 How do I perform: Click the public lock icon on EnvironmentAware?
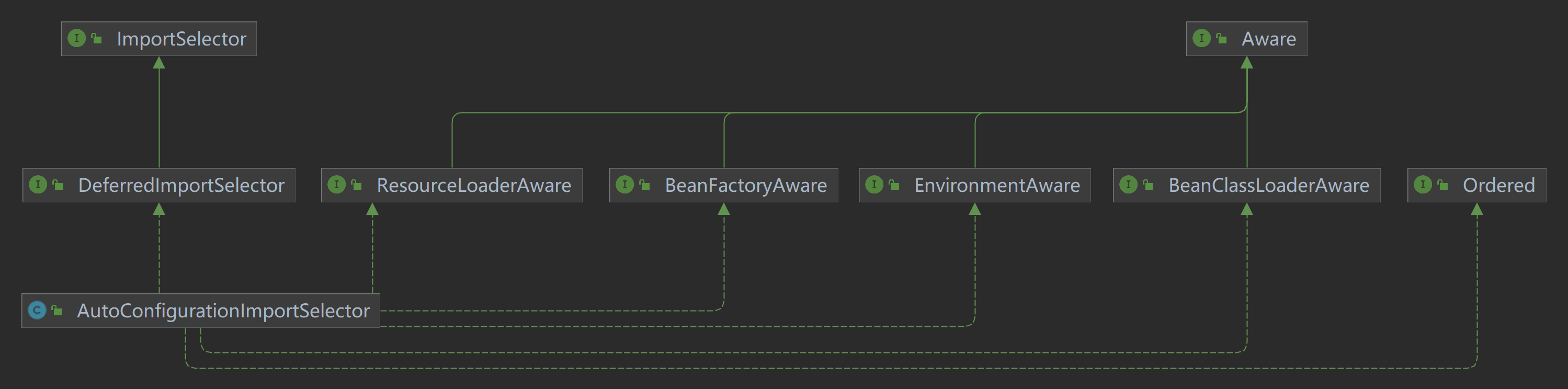[893, 185]
